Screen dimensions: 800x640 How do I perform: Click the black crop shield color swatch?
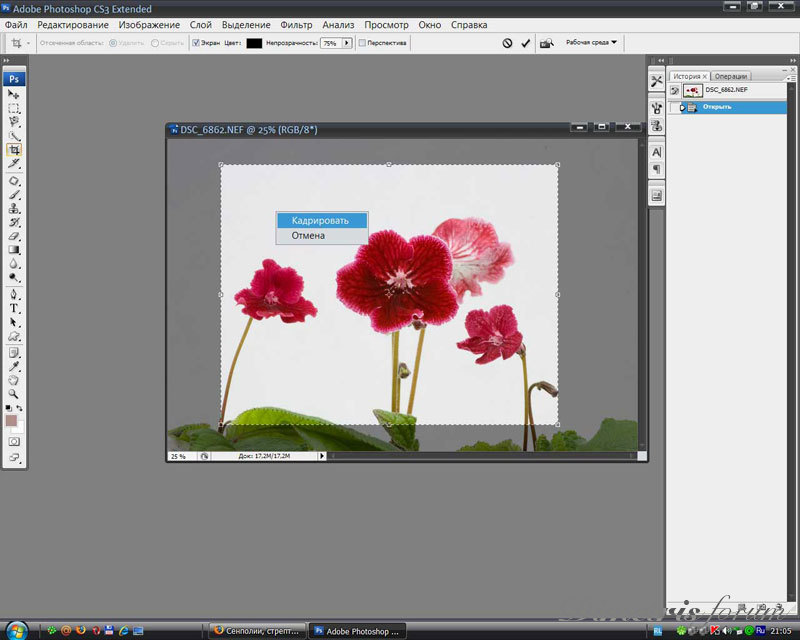click(x=254, y=43)
